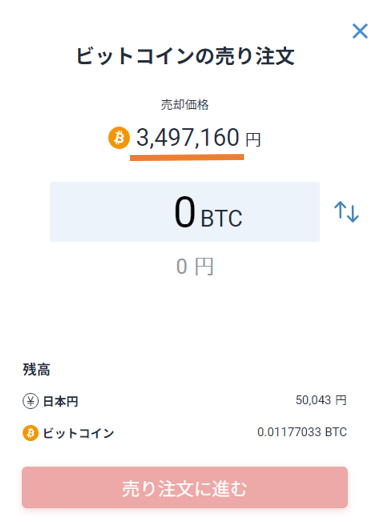Select the 0 円 converted amount text

click(195, 267)
